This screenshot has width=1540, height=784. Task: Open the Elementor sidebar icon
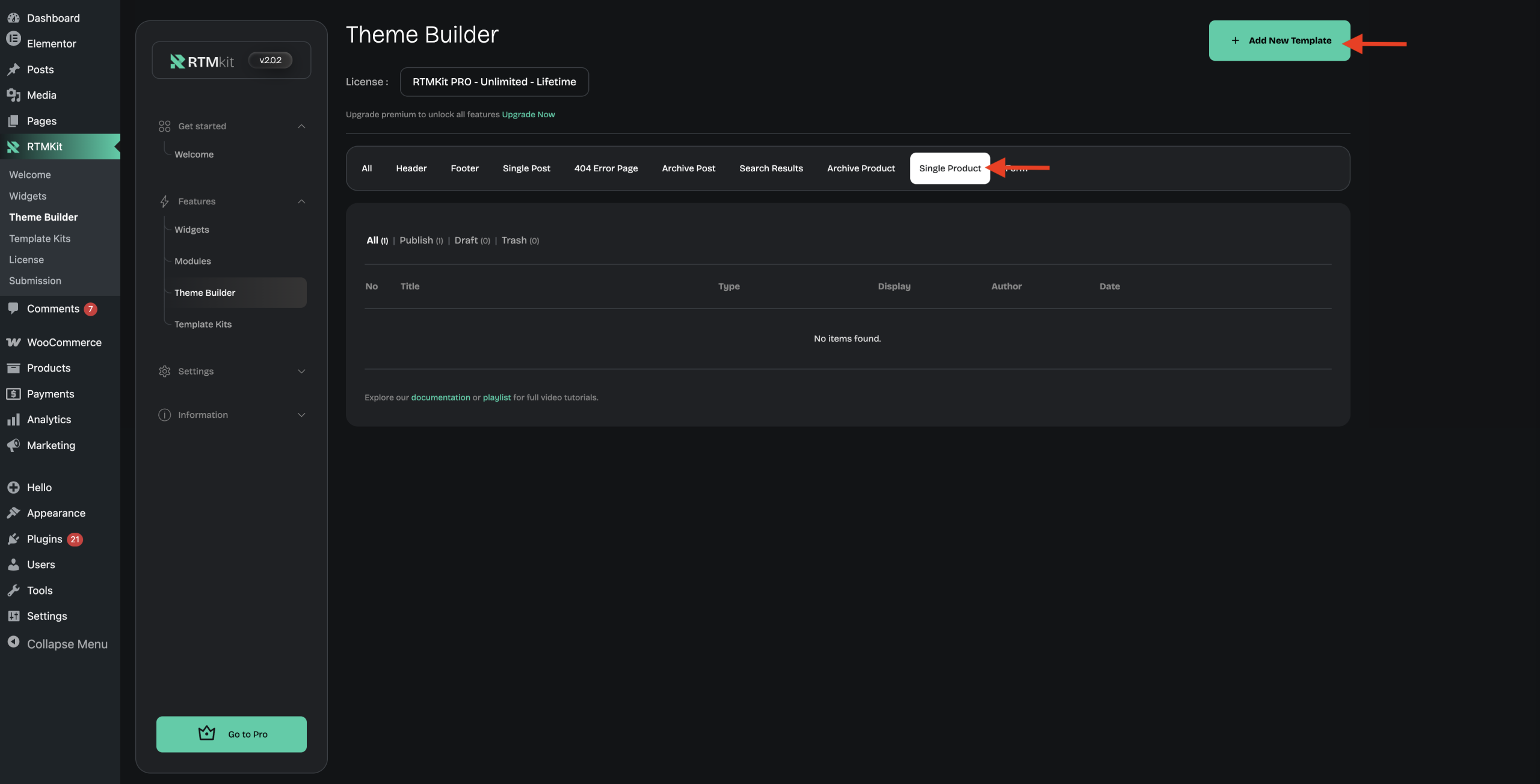13,40
